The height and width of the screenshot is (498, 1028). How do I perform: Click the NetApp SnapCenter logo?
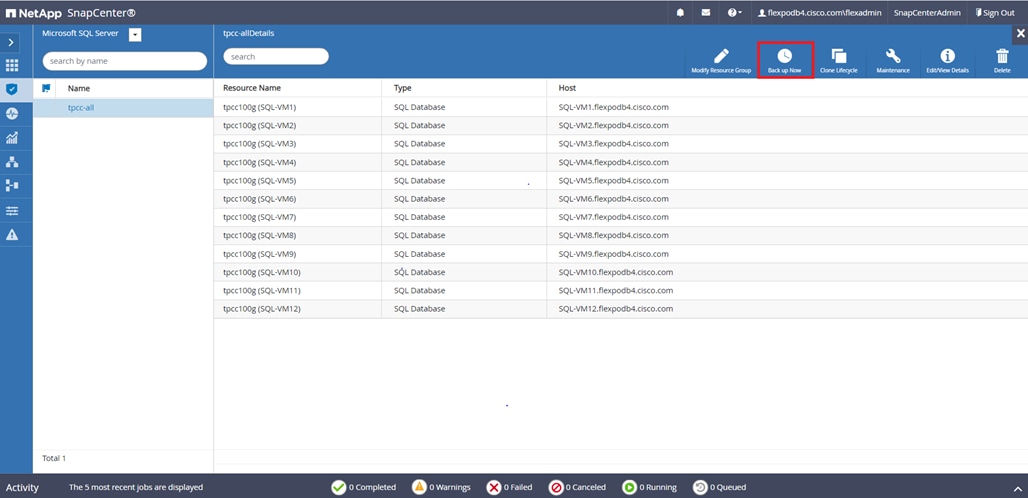[x=70, y=12]
